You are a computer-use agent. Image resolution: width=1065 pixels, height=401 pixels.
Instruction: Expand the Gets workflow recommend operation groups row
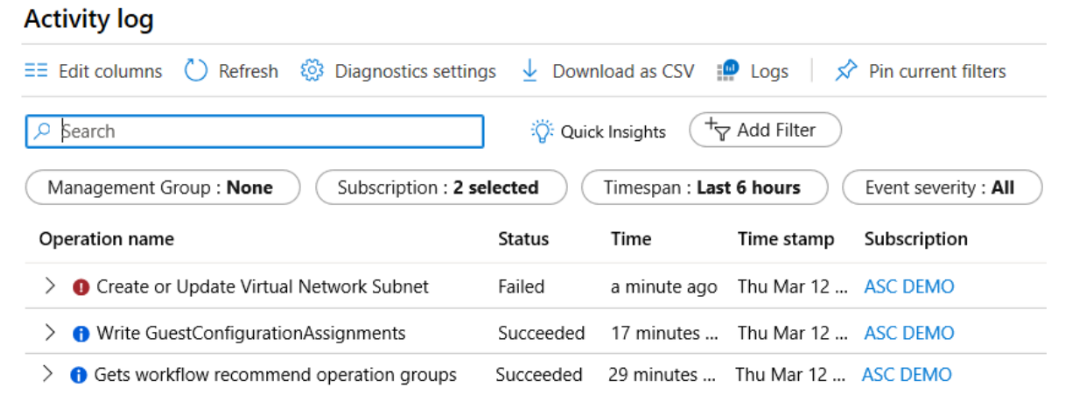[x=47, y=374]
